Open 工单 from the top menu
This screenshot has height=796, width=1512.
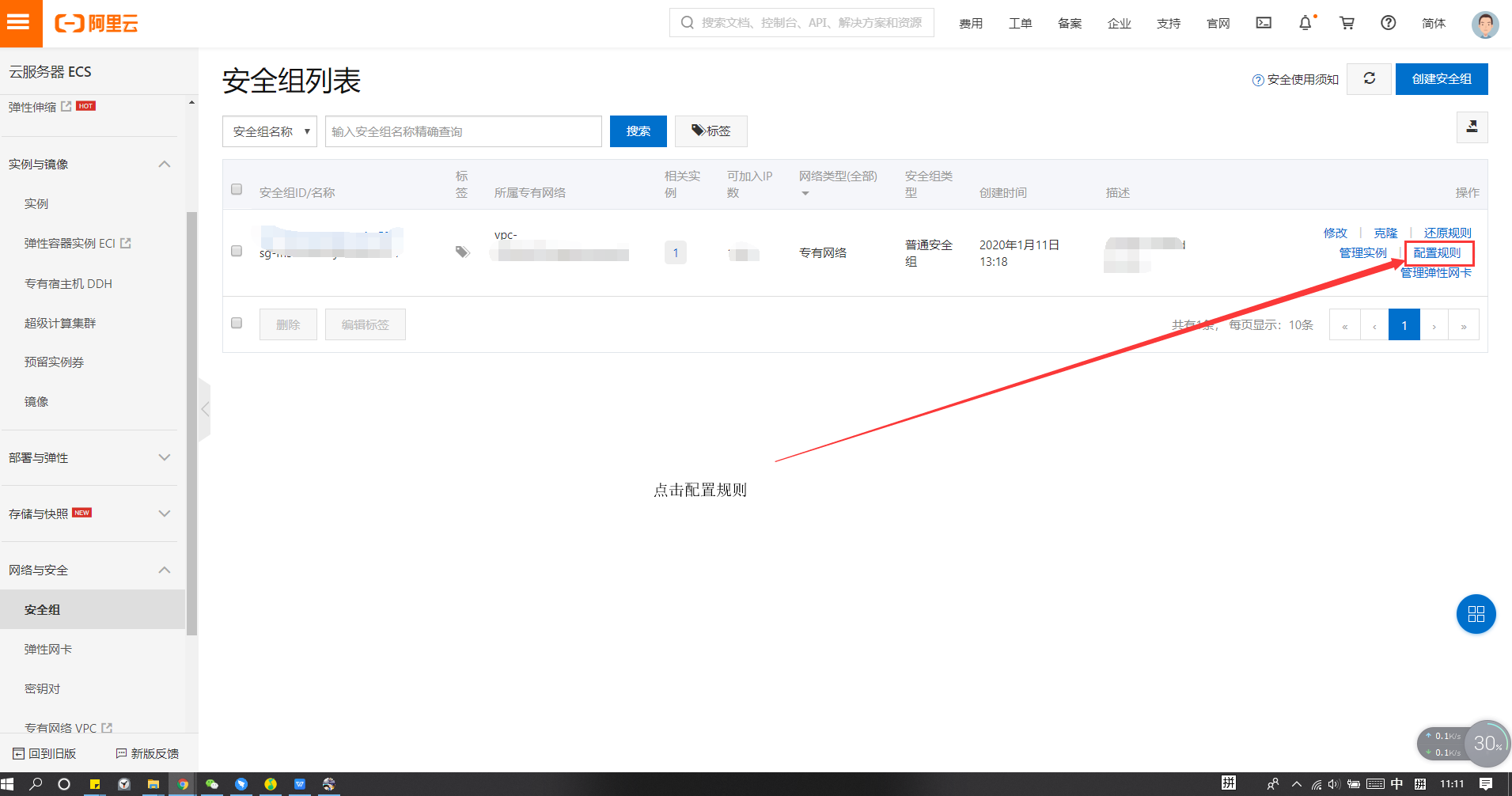coord(1021,23)
